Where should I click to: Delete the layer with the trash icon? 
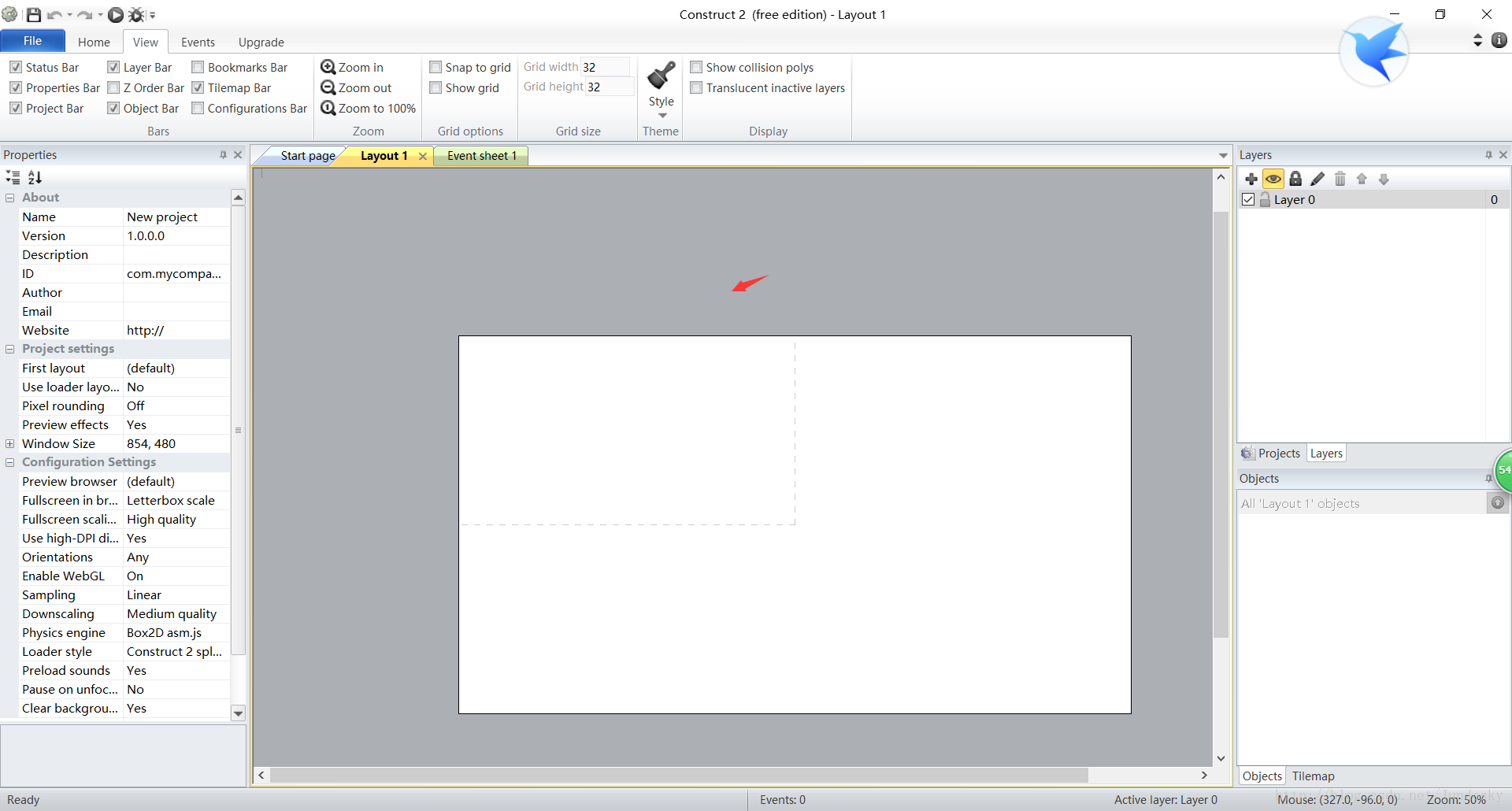point(1340,179)
